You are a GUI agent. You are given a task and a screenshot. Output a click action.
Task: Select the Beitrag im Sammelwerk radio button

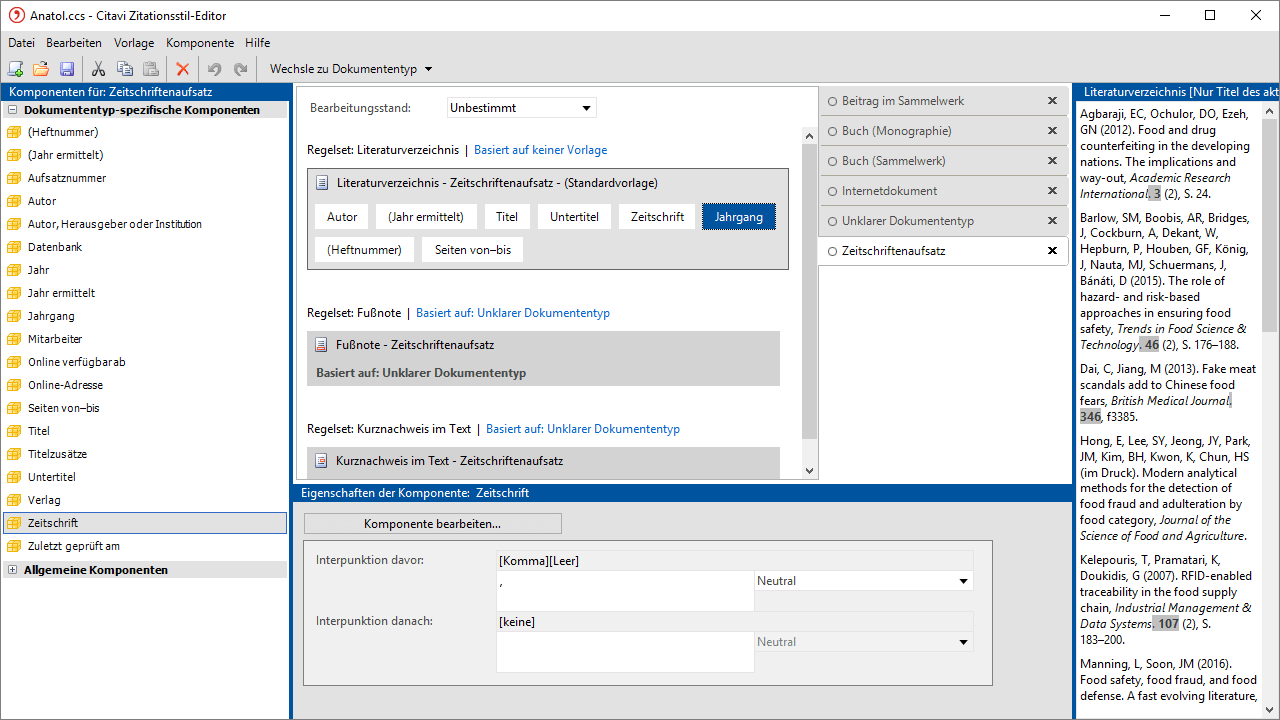[832, 101]
